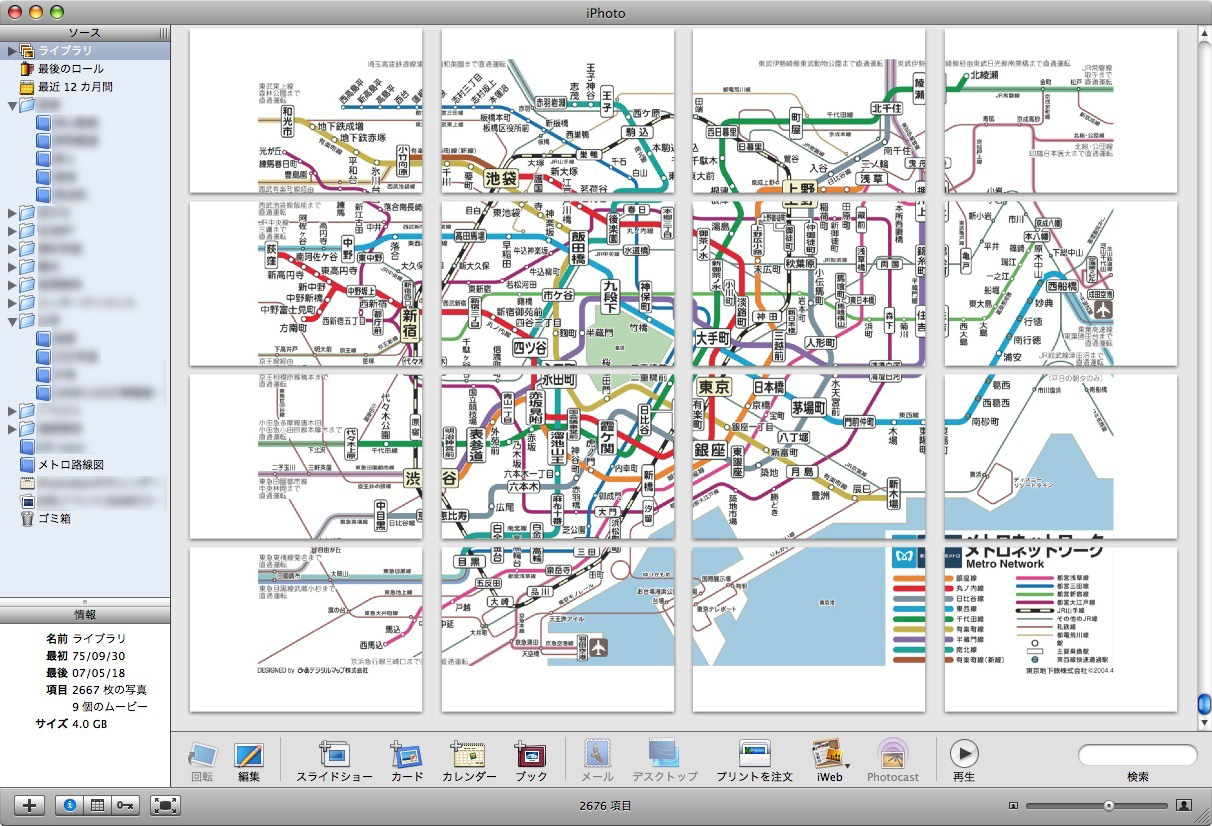Select the map thumbnail showing 霞ケ関
The image size is (1212, 826).
(x=558, y=456)
